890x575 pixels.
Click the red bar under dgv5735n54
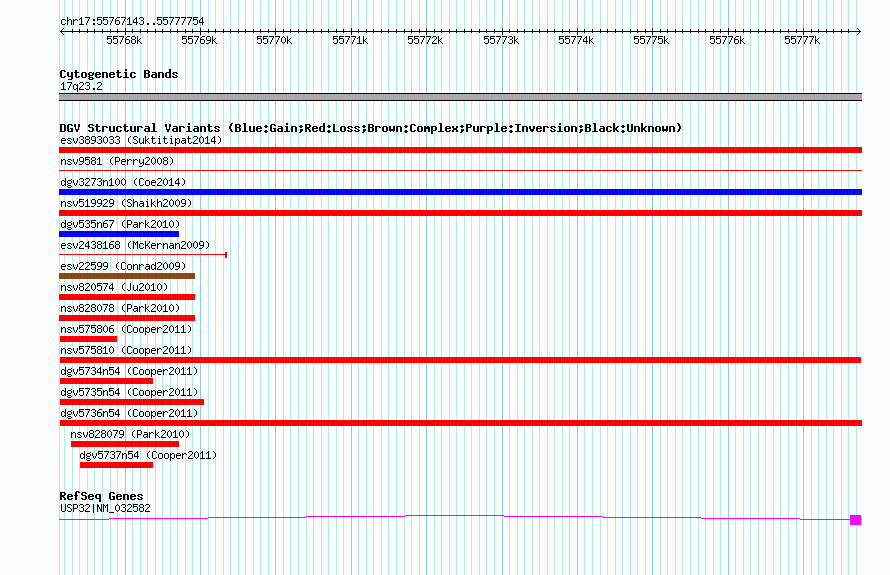132,402
